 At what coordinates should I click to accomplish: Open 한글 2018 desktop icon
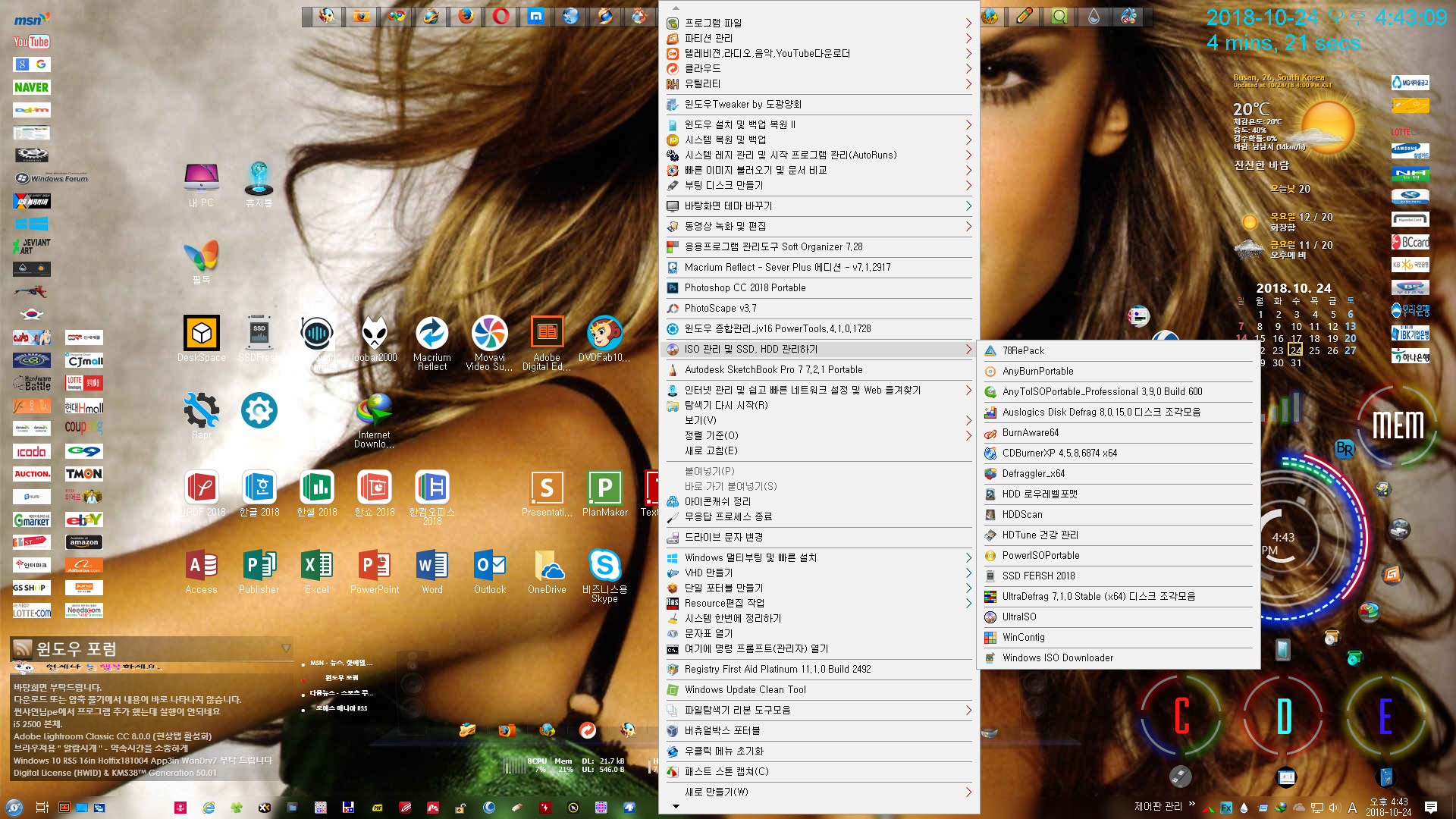(259, 494)
